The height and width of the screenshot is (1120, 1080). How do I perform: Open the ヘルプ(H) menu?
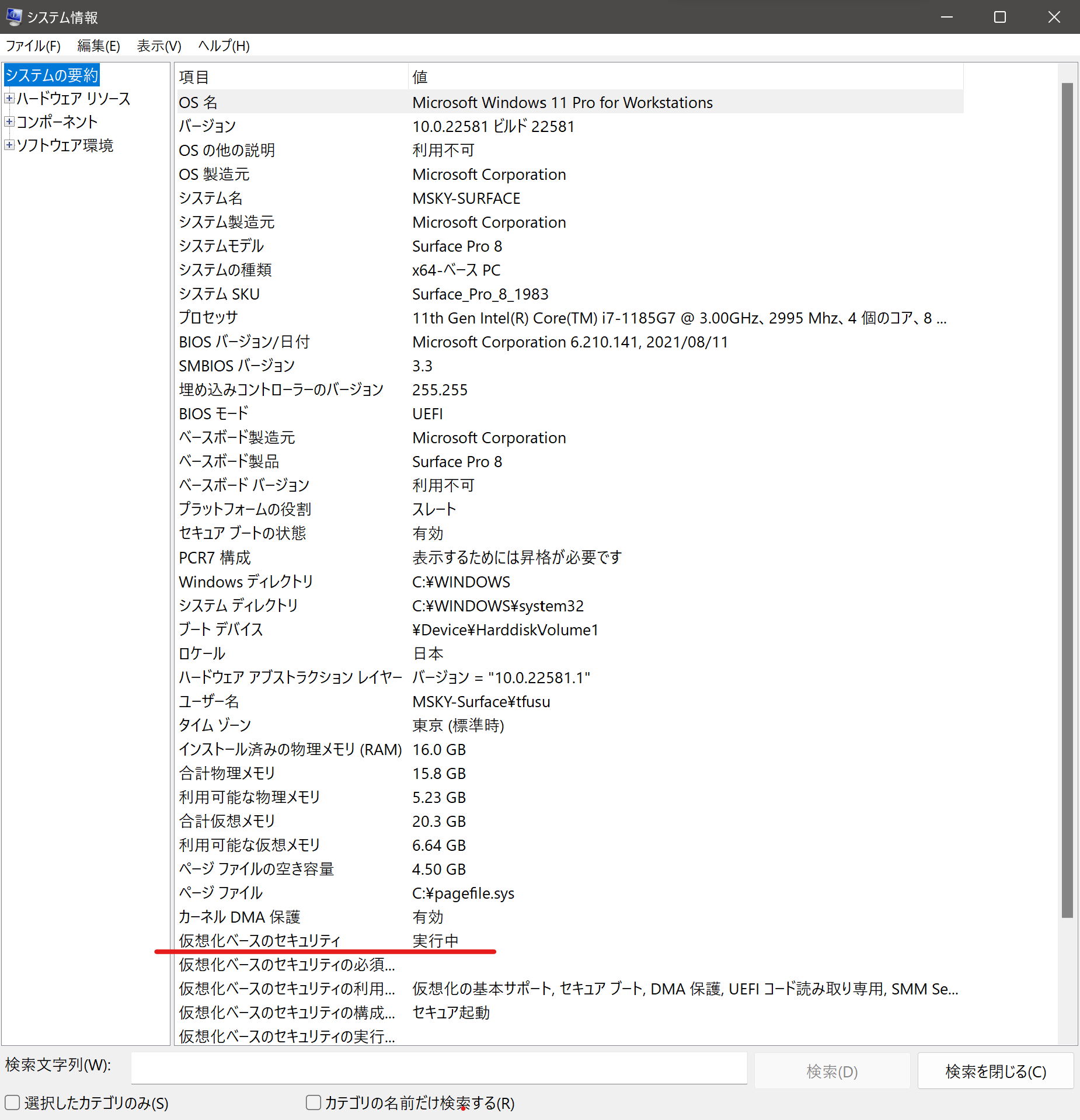coord(224,46)
